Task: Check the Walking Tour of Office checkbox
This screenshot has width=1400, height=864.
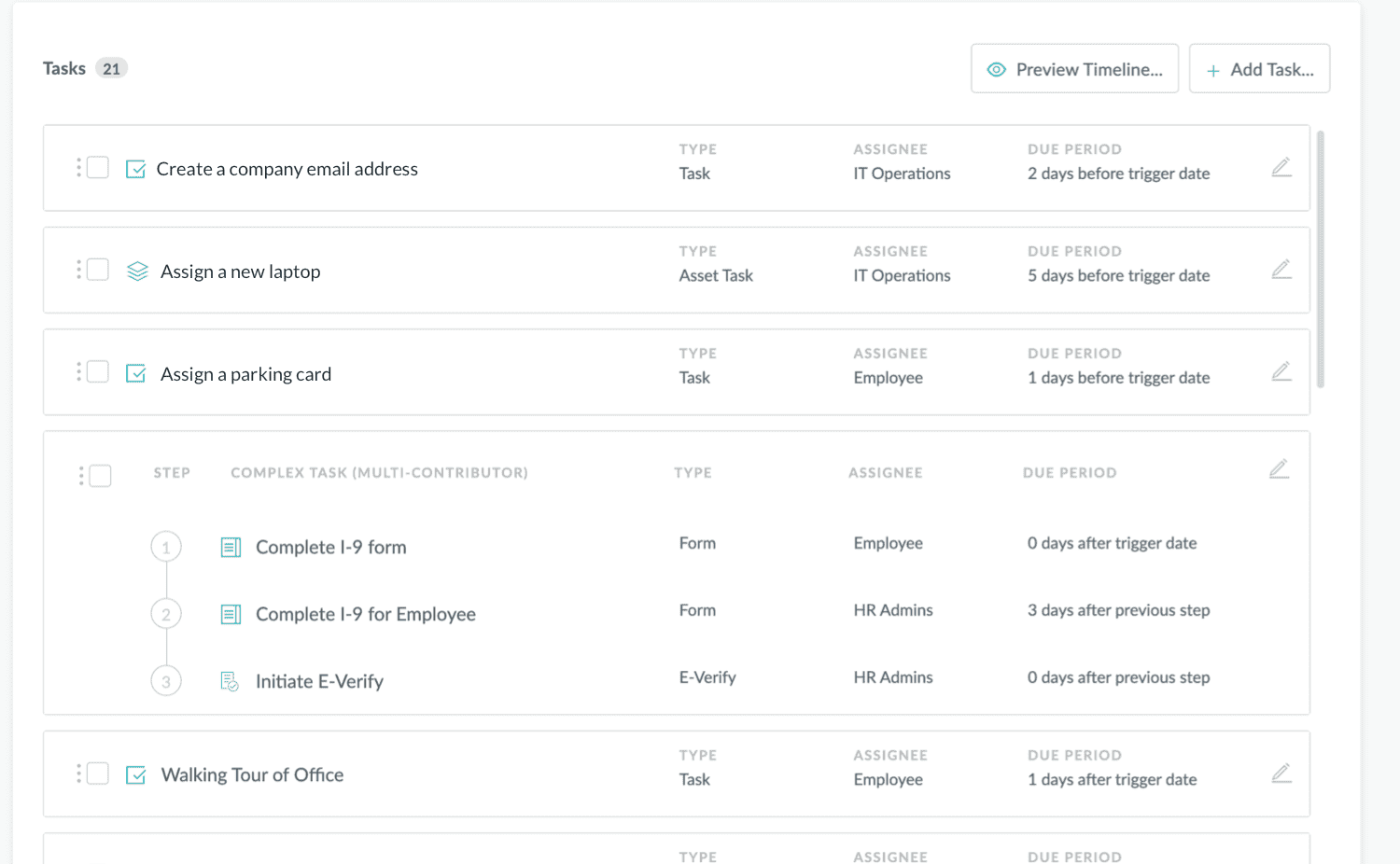Action: pyautogui.click(x=98, y=773)
